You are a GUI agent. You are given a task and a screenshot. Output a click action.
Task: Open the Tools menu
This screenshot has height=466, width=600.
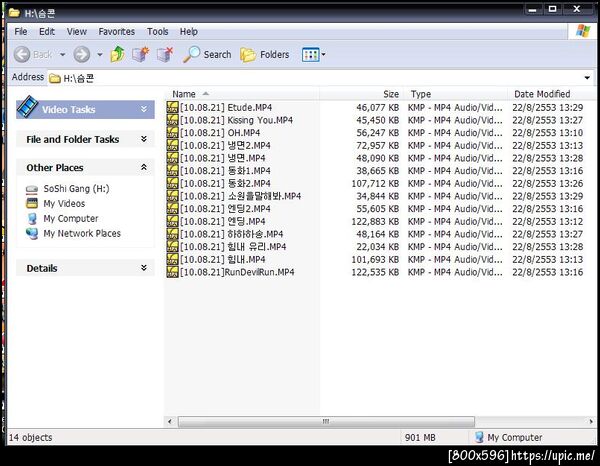(x=158, y=31)
